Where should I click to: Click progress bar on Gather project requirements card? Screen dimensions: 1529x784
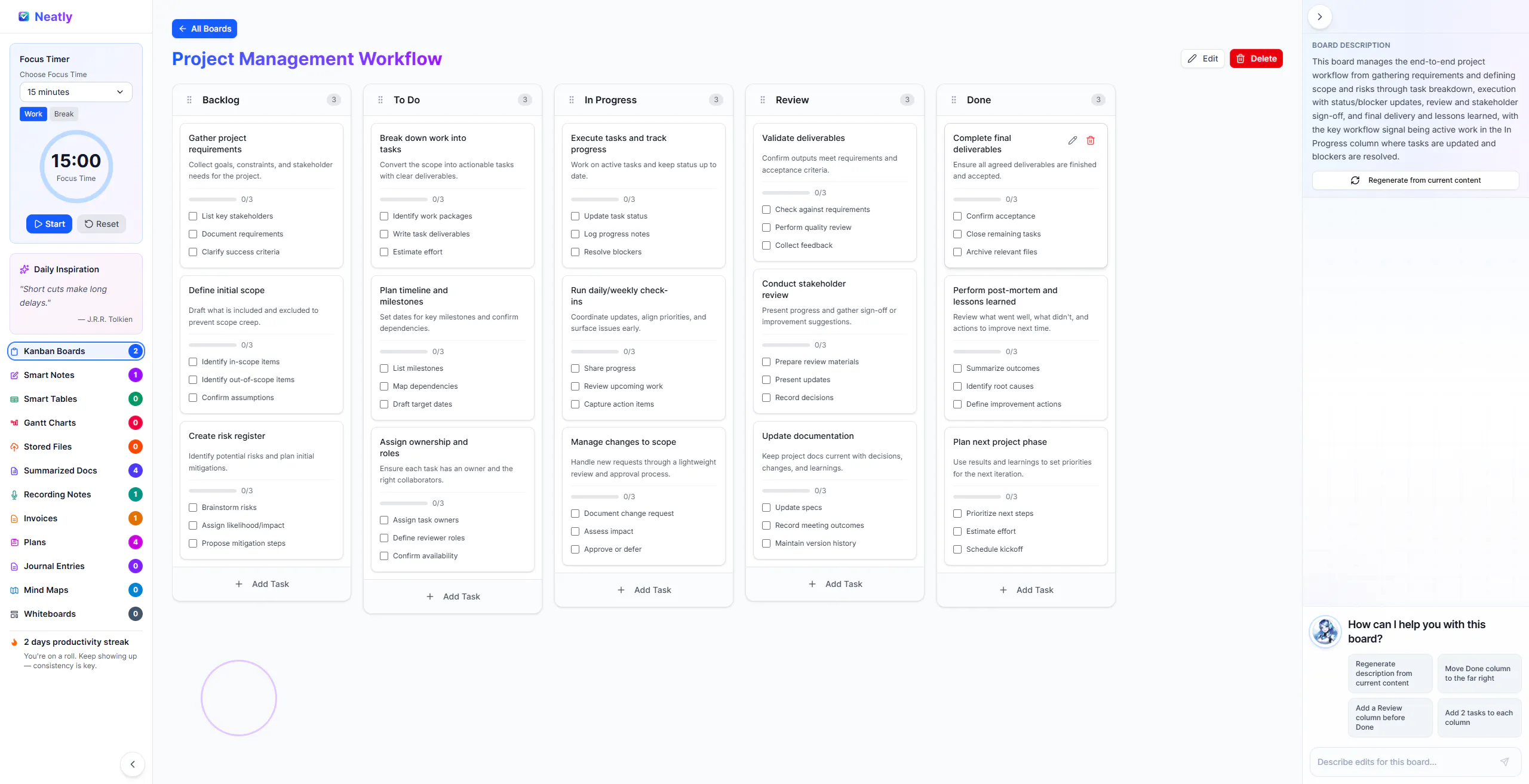pyautogui.click(x=213, y=199)
